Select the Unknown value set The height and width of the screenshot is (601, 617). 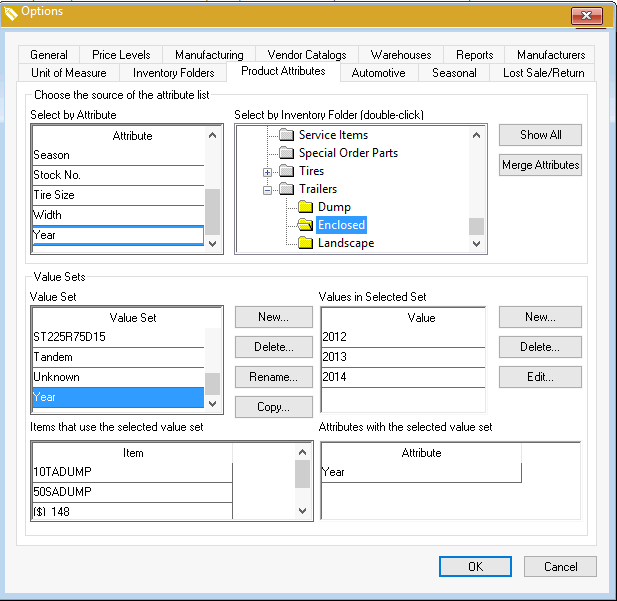[118, 377]
